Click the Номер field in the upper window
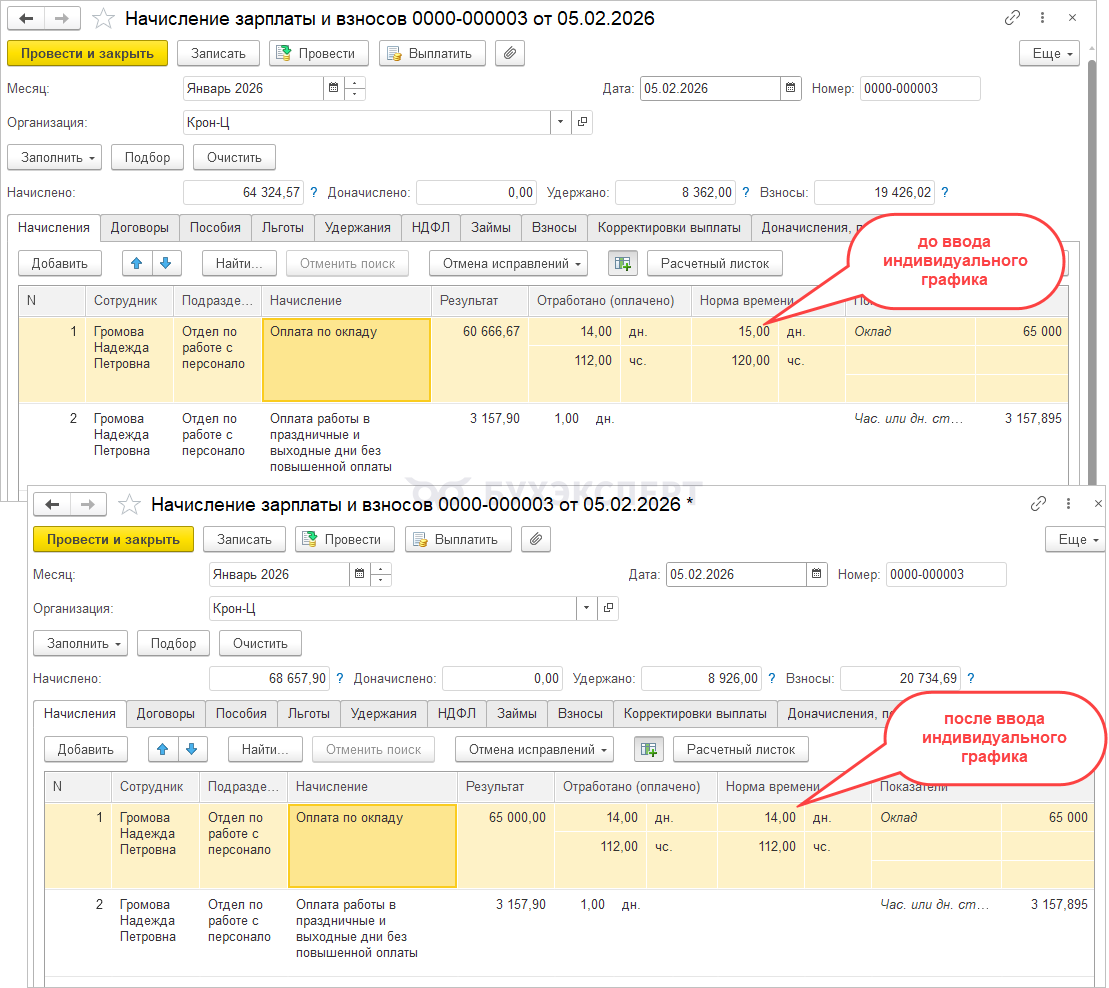The width and height of the screenshot is (1109, 988). pyautogui.click(x=919, y=88)
